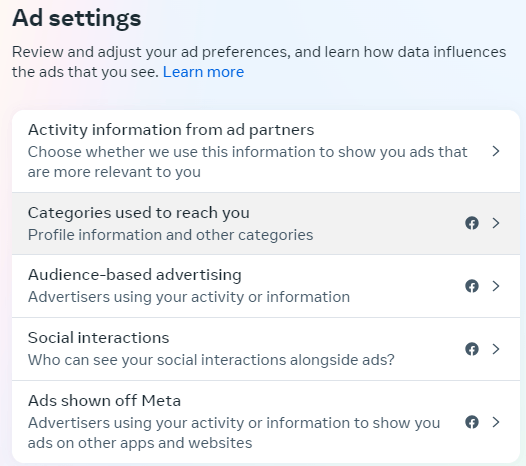Expand Categories used to reach you chevron
This screenshot has height=466, width=526.
[496, 223]
